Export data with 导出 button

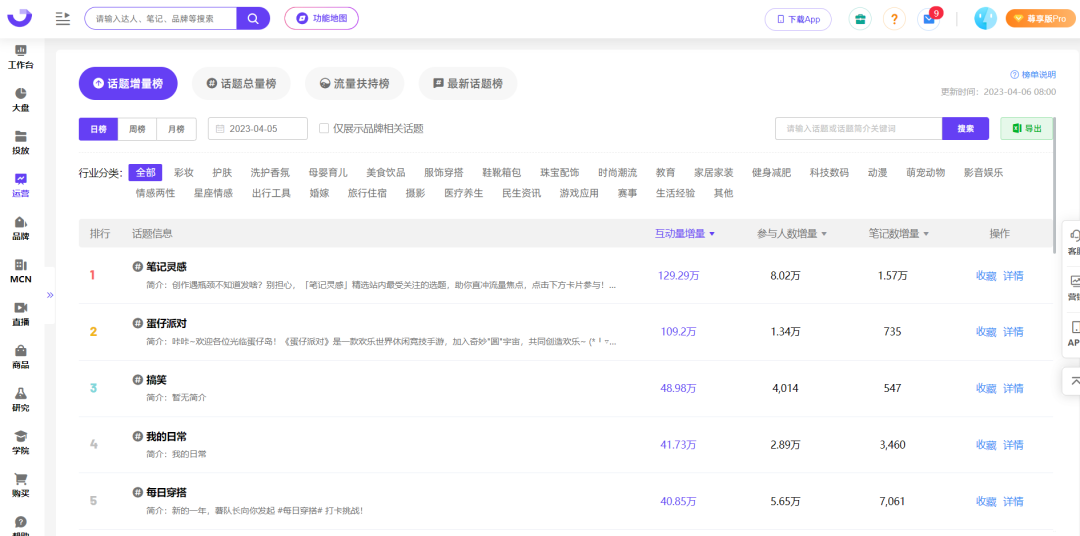[x=1026, y=129]
